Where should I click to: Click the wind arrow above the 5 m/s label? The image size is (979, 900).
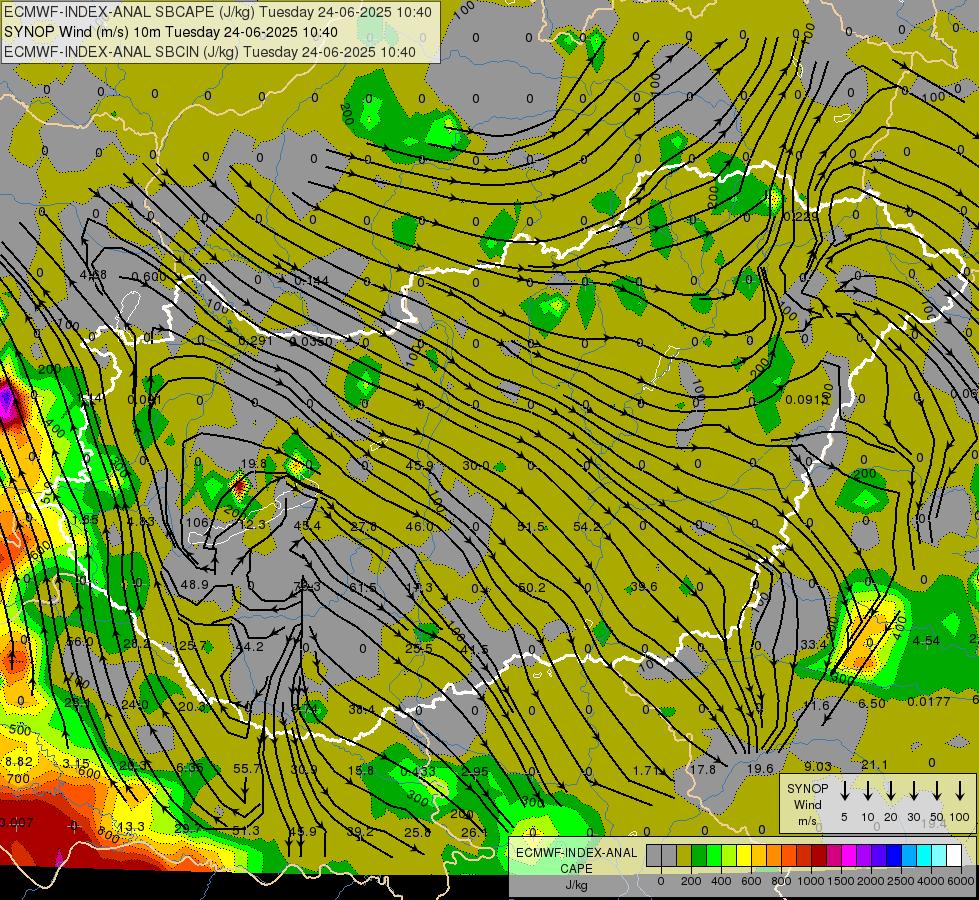click(x=845, y=791)
